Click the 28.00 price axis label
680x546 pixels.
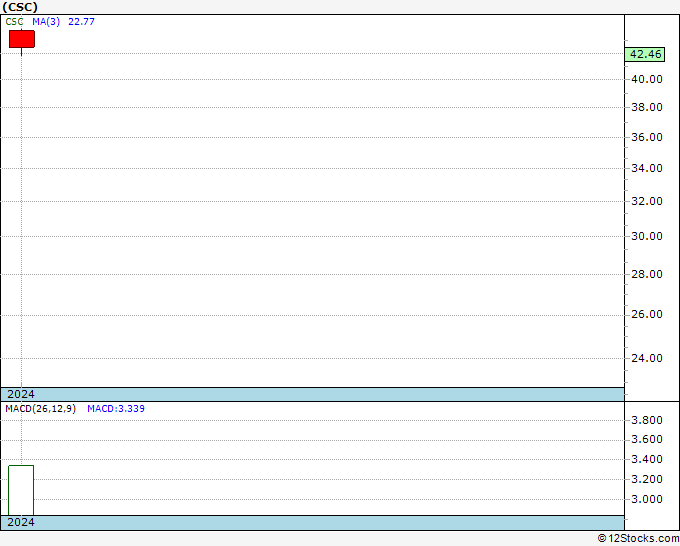647,274
